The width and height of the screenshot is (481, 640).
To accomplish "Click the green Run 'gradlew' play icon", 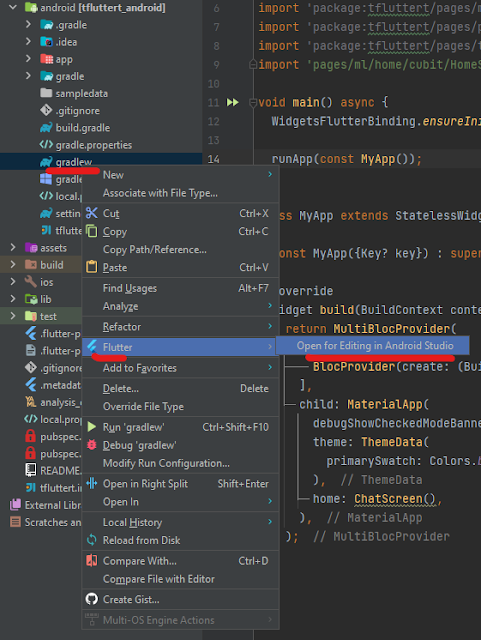I will (x=92, y=427).
